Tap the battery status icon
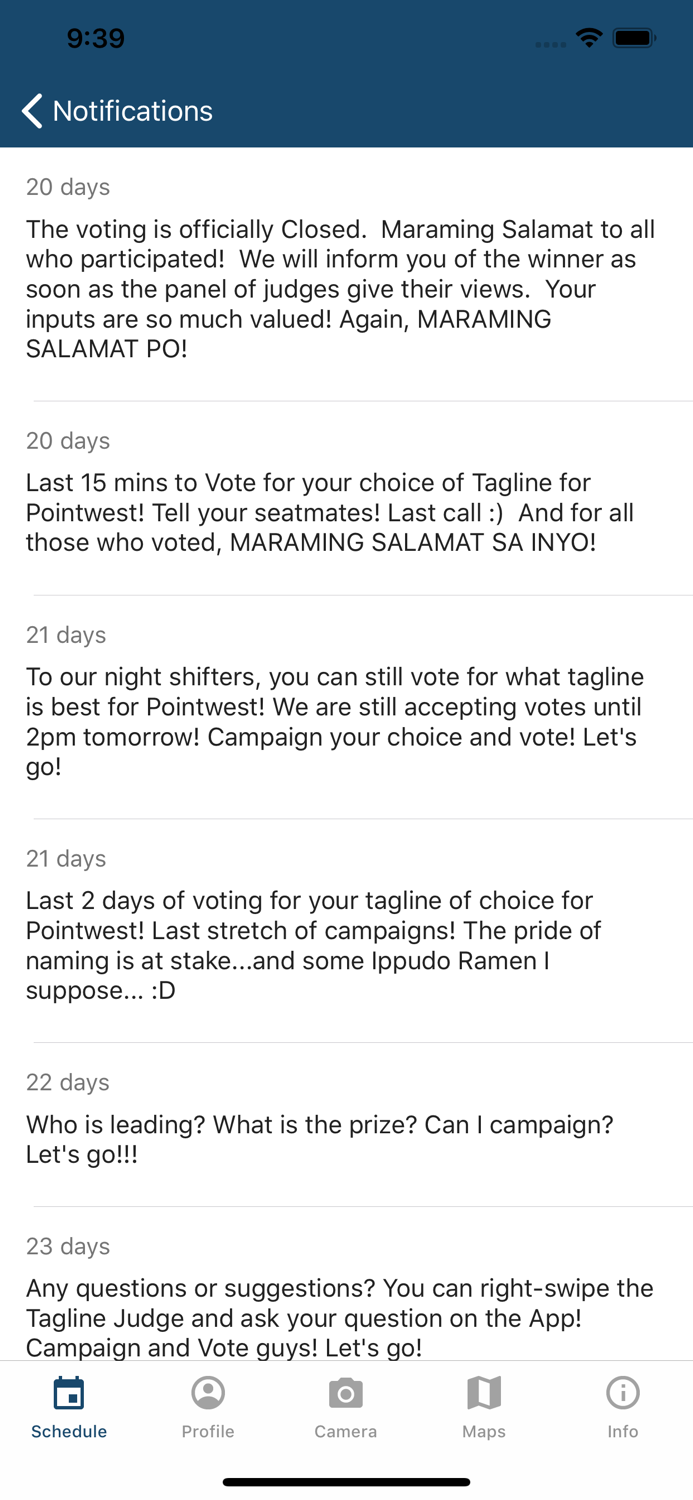693x1500 pixels. pyautogui.click(x=634, y=39)
